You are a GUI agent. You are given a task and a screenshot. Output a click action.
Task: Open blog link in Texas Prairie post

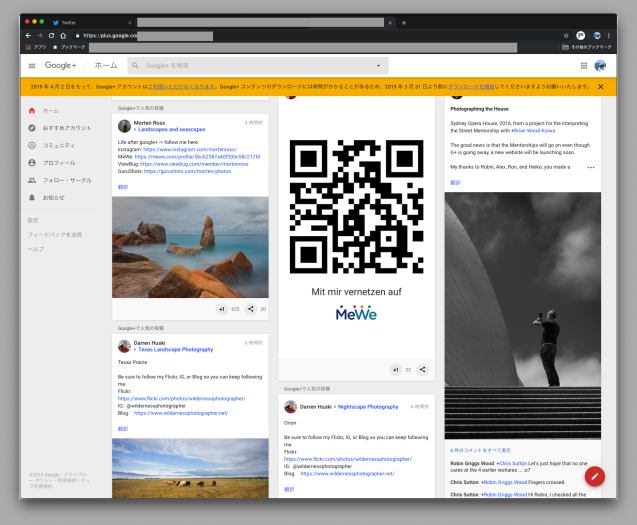click(x=181, y=413)
